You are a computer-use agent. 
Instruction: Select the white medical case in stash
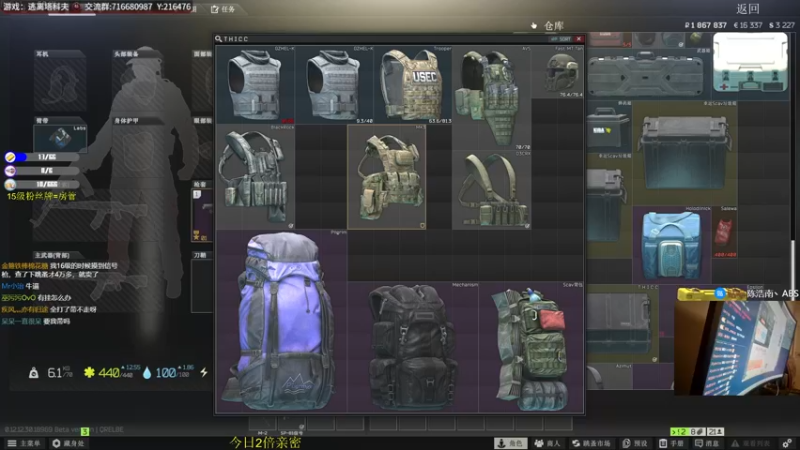[750, 63]
